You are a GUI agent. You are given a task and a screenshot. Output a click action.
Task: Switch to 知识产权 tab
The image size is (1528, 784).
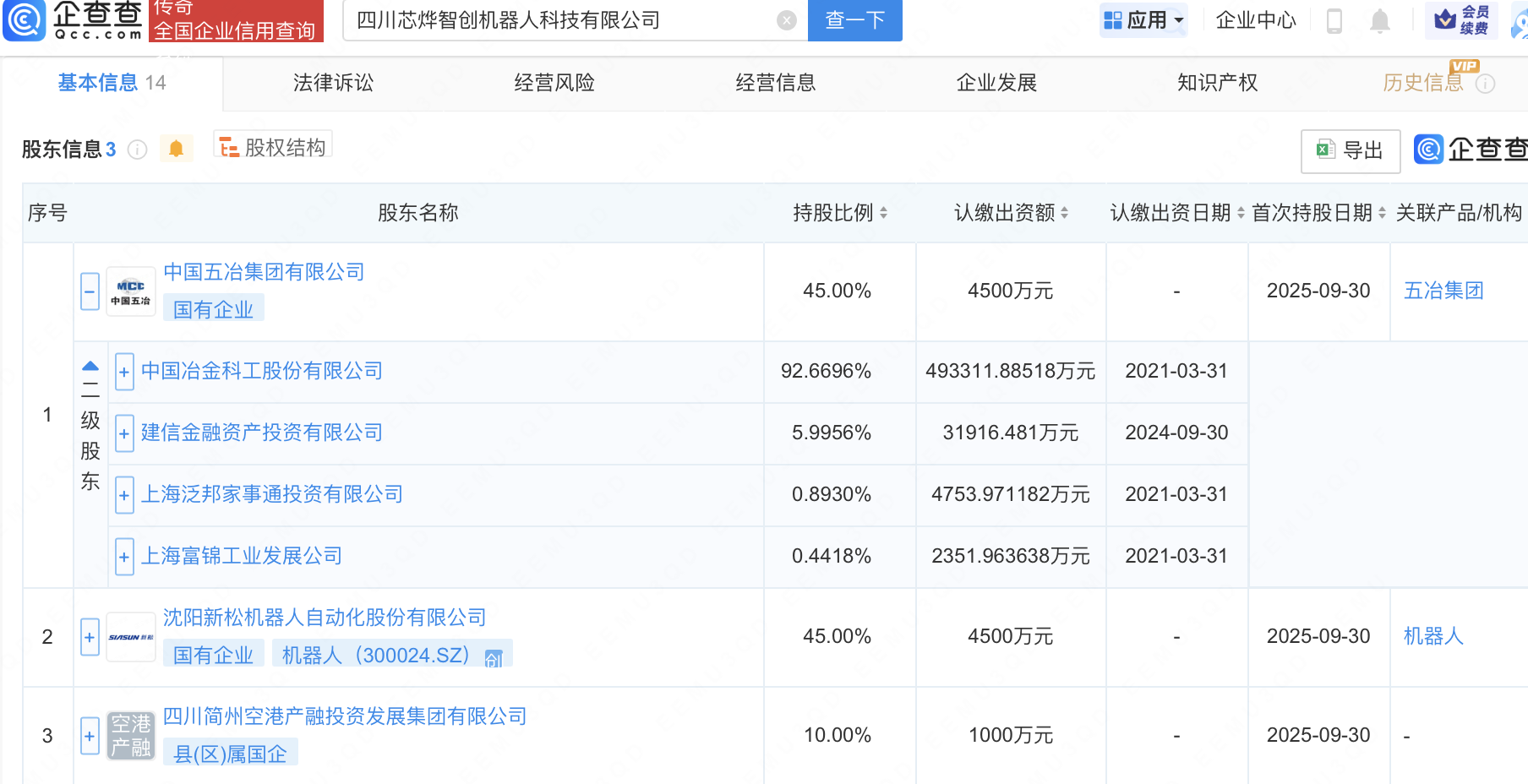coord(1217,83)
